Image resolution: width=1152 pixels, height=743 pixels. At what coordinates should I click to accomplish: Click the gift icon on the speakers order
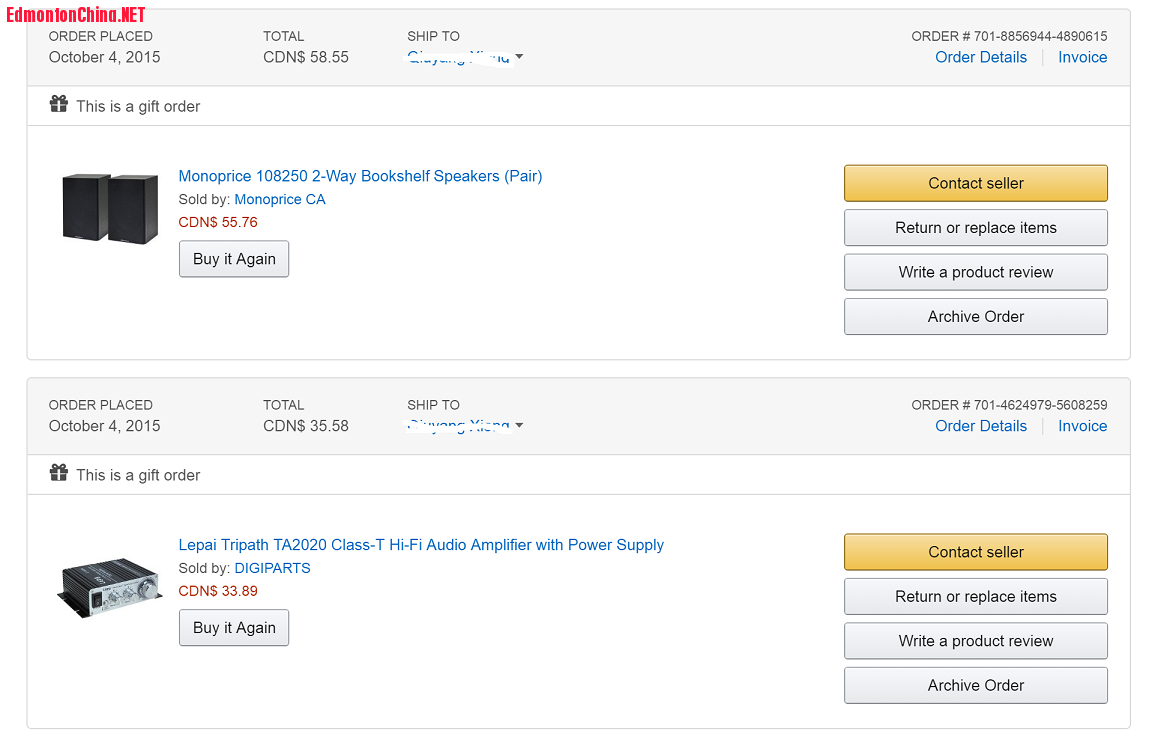pyautogui.click(x=59, y=104)
